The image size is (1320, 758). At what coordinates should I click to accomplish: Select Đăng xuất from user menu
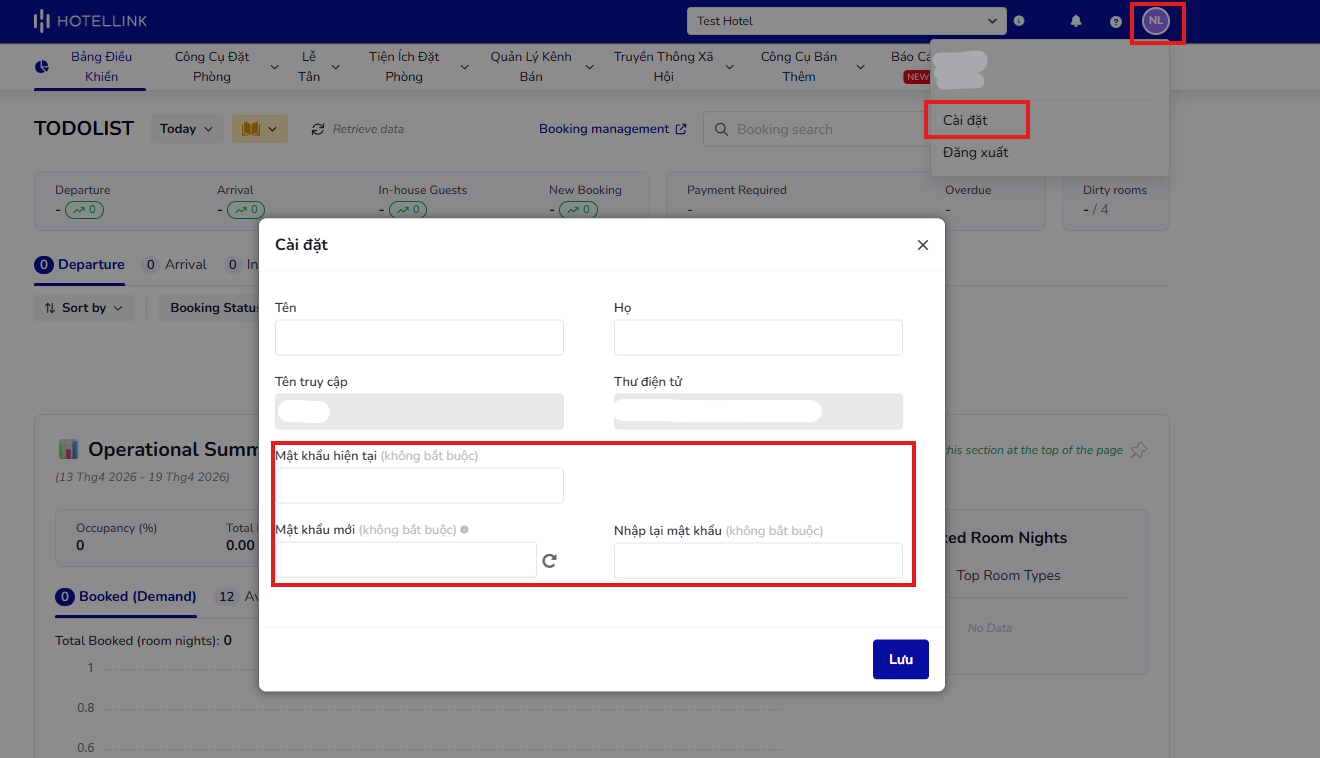coord(975,153)
